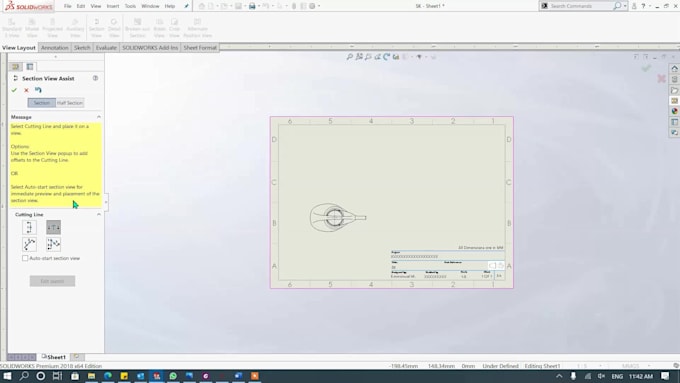
Task: Open the File menu
Action: 67,6
